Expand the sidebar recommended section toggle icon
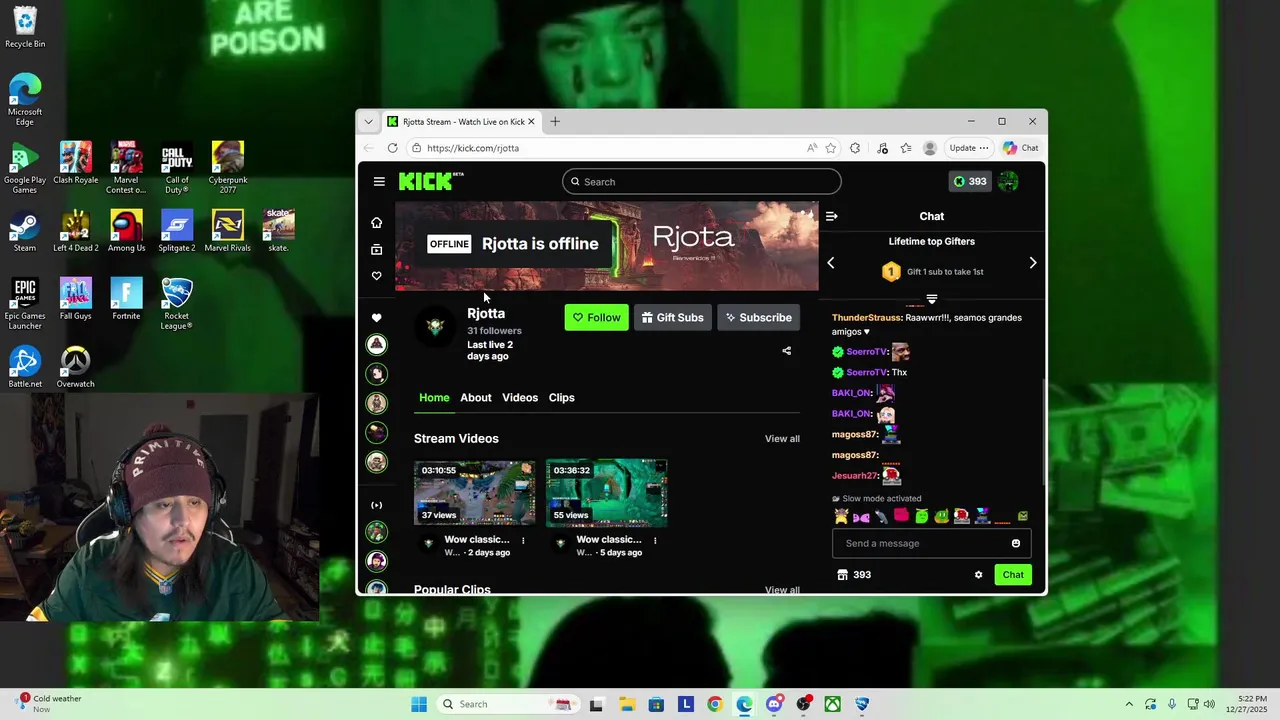 coord(376,505)
